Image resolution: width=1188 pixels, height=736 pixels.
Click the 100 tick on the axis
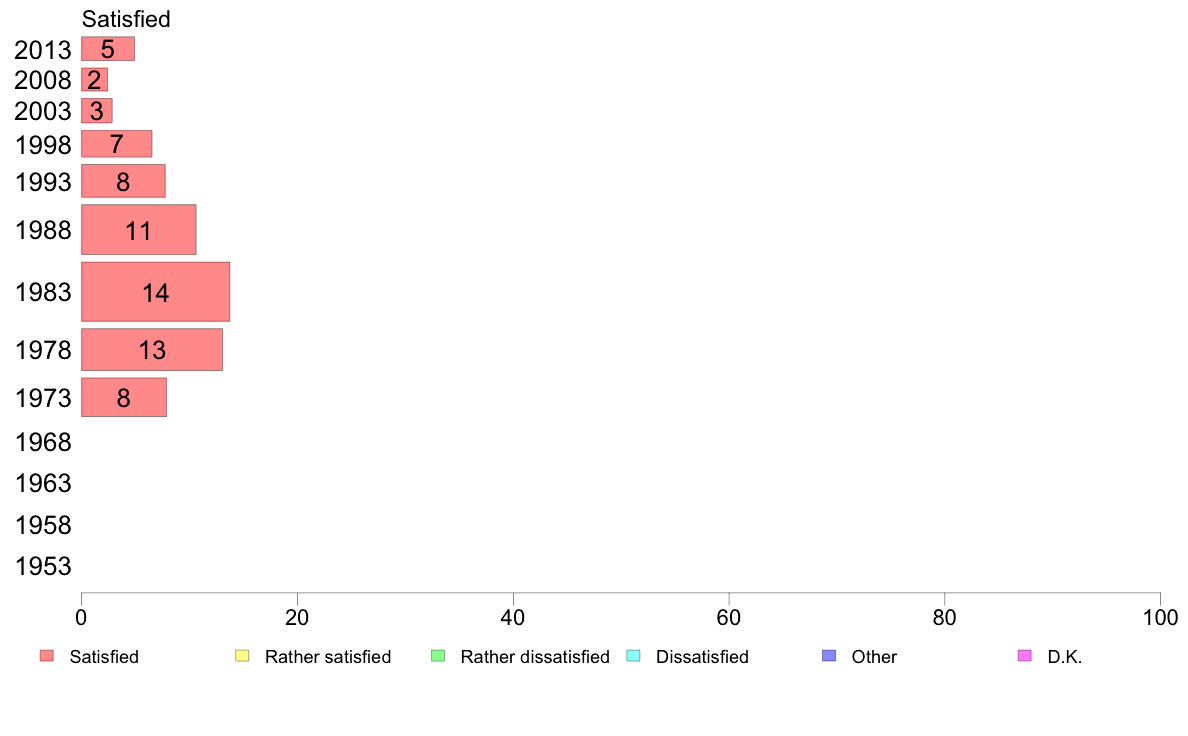[1160, 618]
